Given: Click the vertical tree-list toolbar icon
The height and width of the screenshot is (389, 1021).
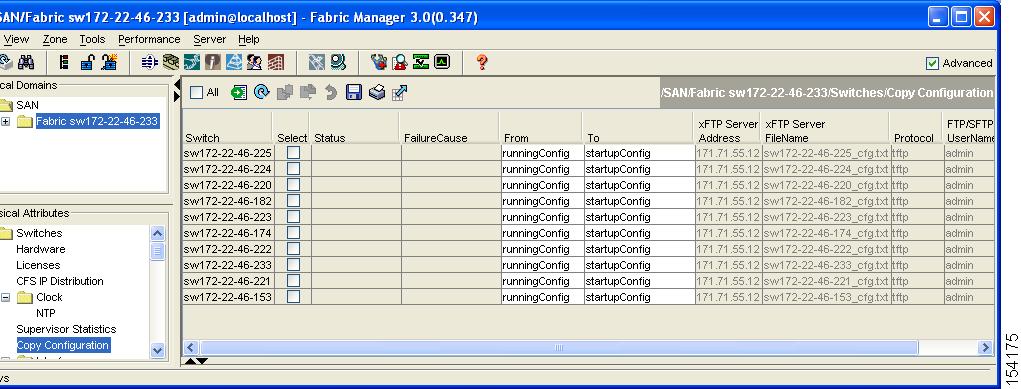Looking at the screenshot, I should [64, 63].
